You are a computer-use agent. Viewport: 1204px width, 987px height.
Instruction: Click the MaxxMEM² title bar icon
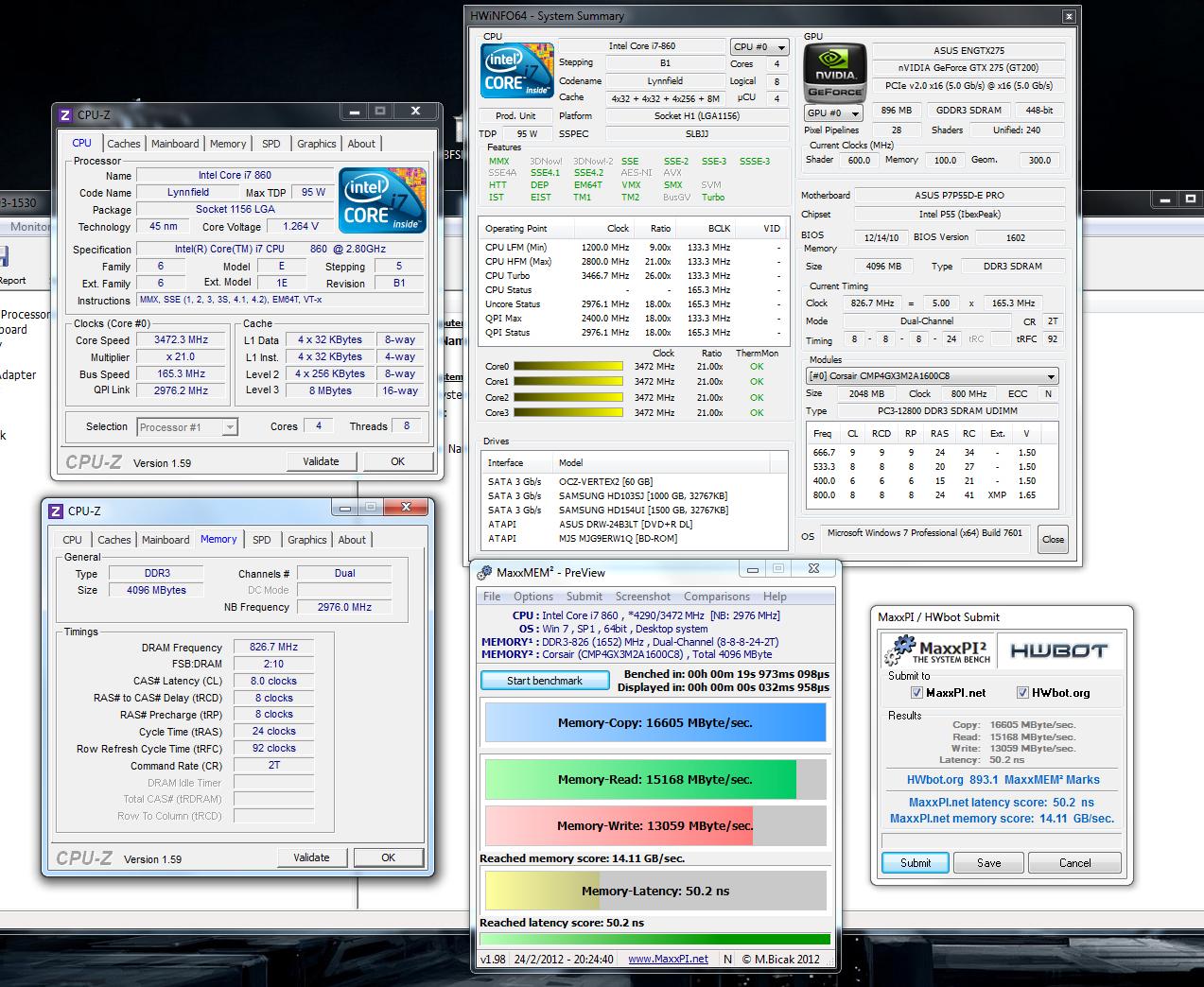[x=484, y=573]
